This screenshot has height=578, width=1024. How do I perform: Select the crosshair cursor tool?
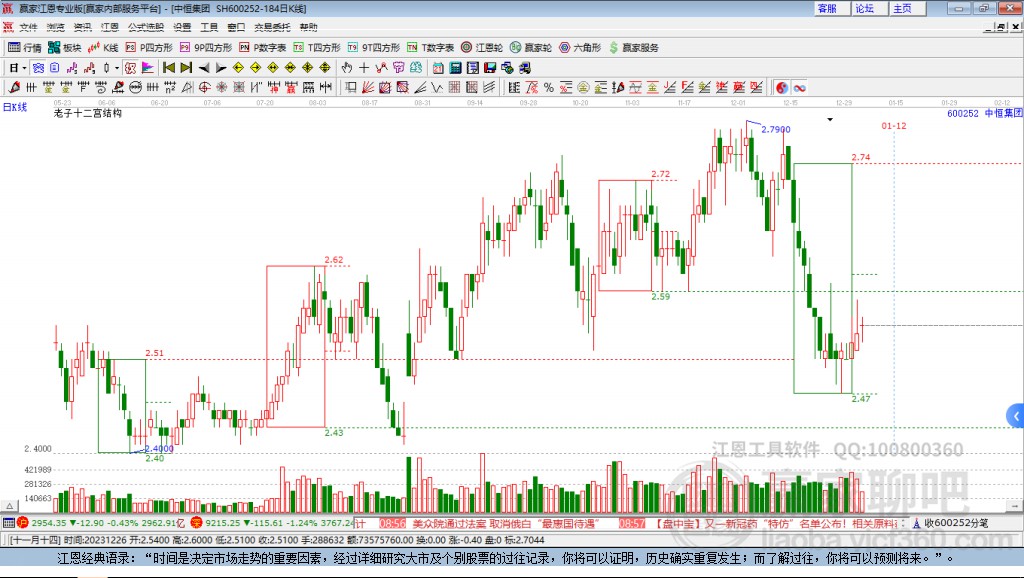click(364, 68)
